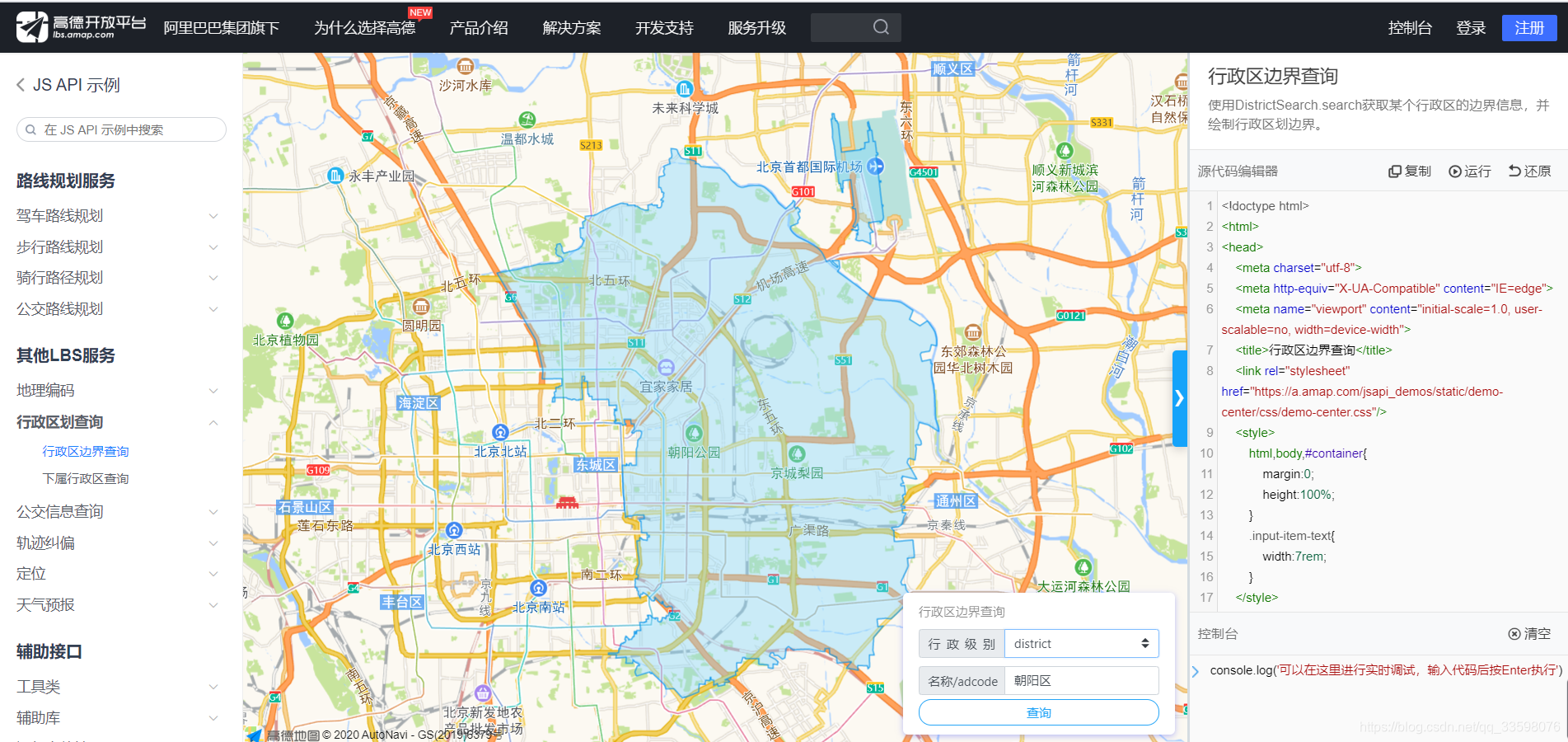The height and width of the screenshot is (742, 1568).
Task: Click the 朝阳公园 park icon
Action: click(694, 434)
